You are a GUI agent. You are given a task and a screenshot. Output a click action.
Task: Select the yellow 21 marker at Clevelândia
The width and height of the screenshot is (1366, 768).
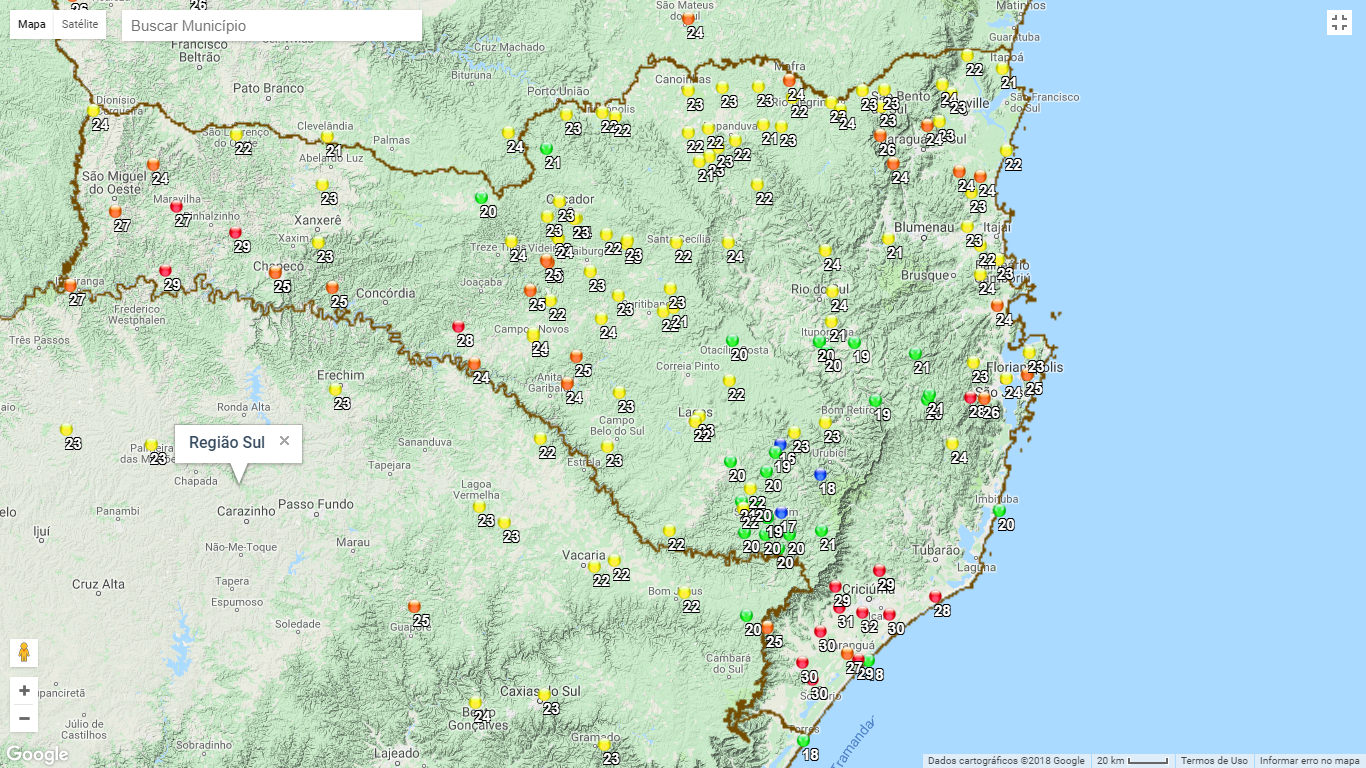tap(327, 137)
